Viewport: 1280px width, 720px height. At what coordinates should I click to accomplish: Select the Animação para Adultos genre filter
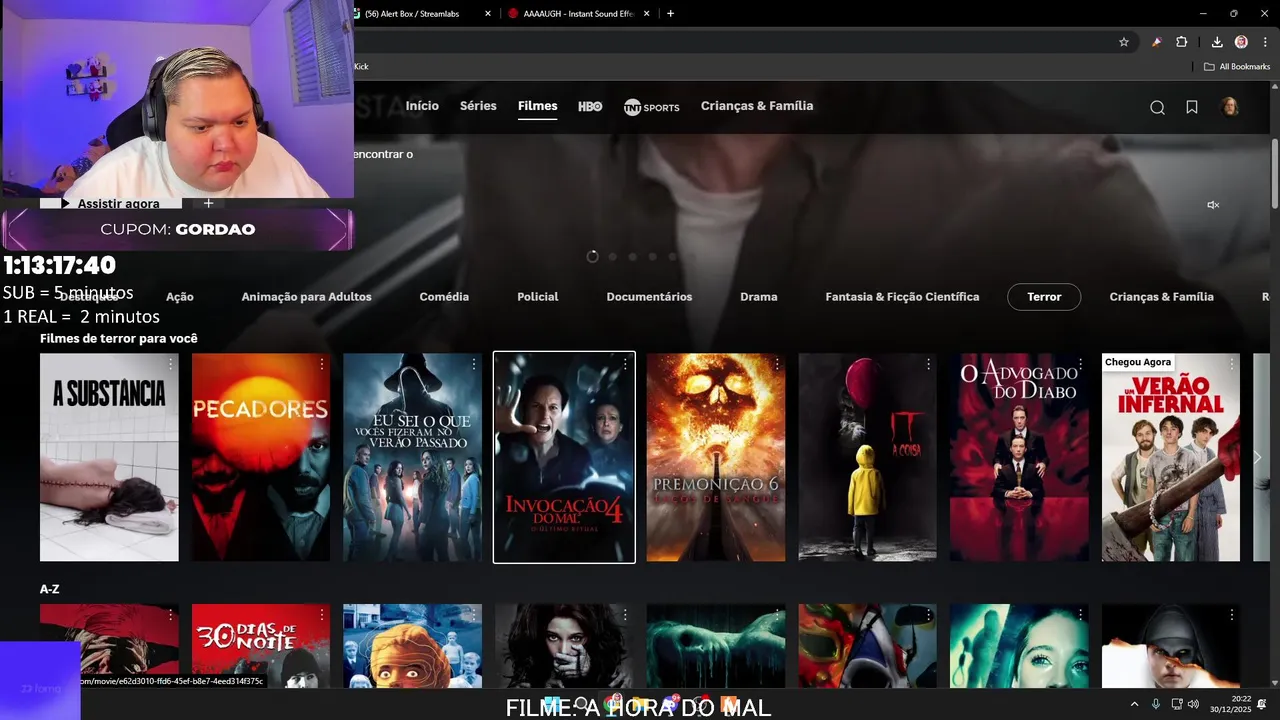(306, 297)
